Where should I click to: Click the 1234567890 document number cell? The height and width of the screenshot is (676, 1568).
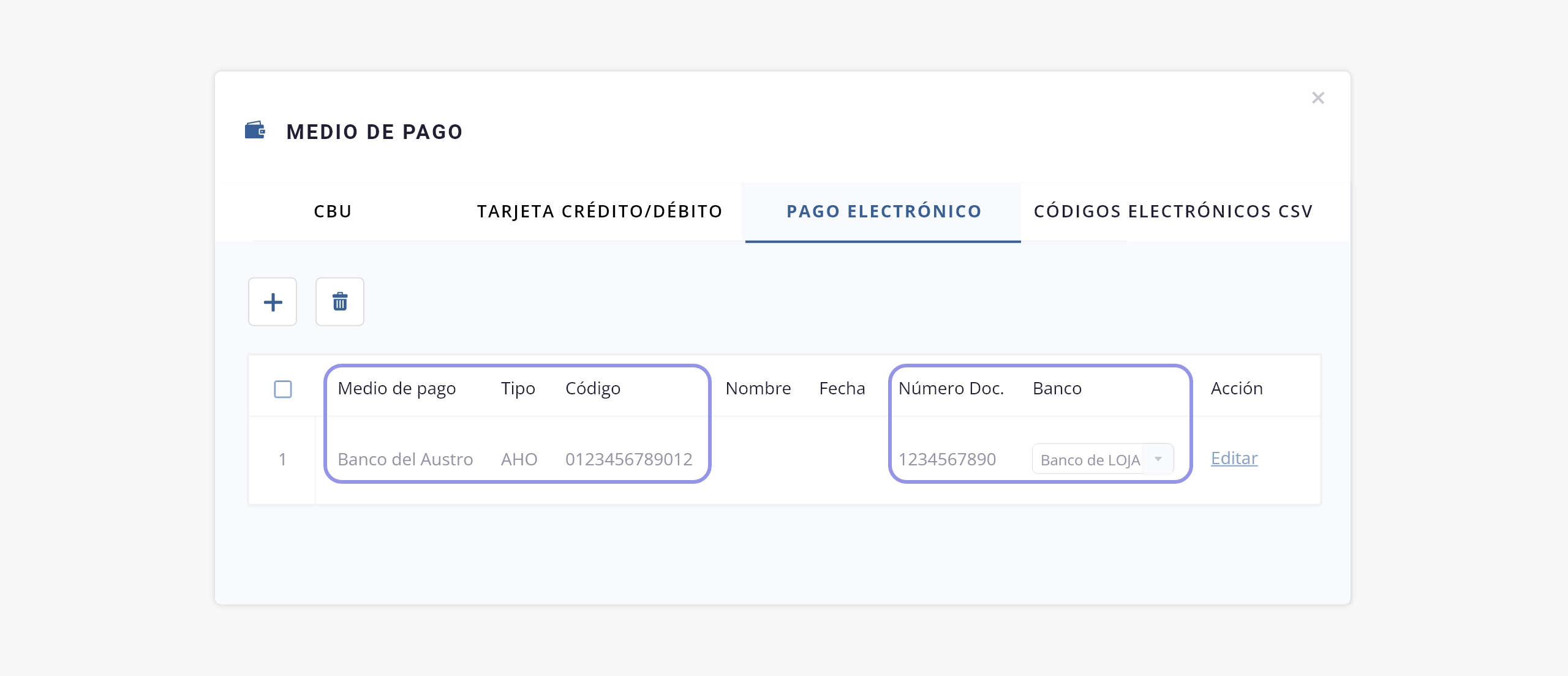click(948, 459)
